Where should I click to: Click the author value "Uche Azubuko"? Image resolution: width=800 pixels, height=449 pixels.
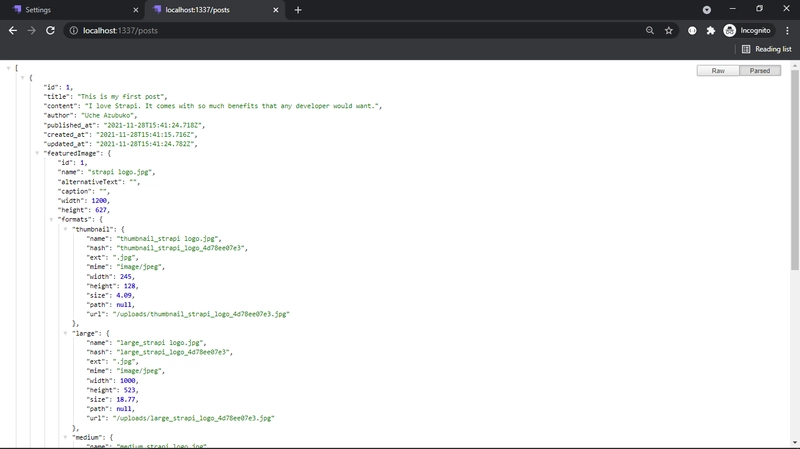pyautogui.click(x=107, y=115)
